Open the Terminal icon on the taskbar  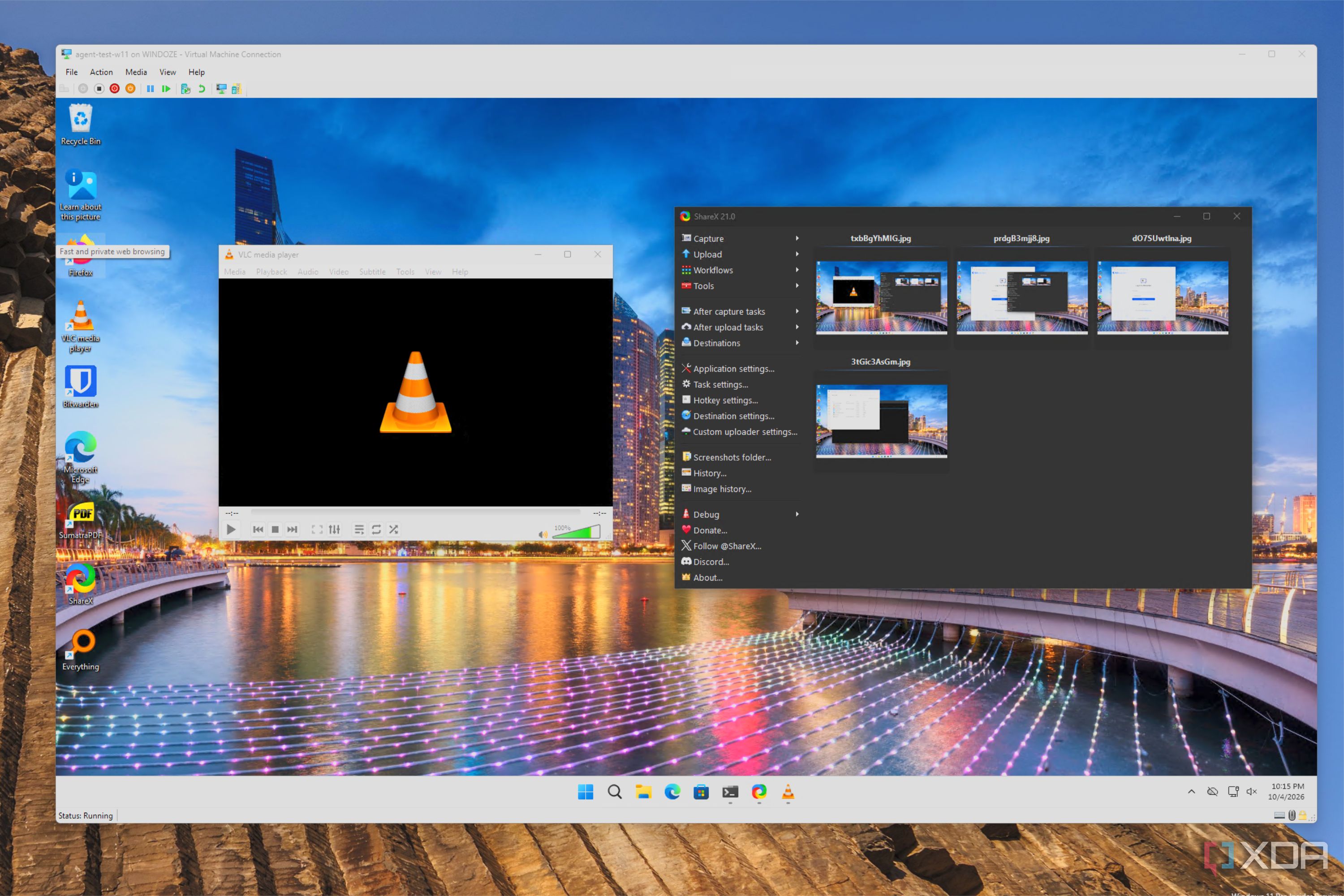pos(730,792)
